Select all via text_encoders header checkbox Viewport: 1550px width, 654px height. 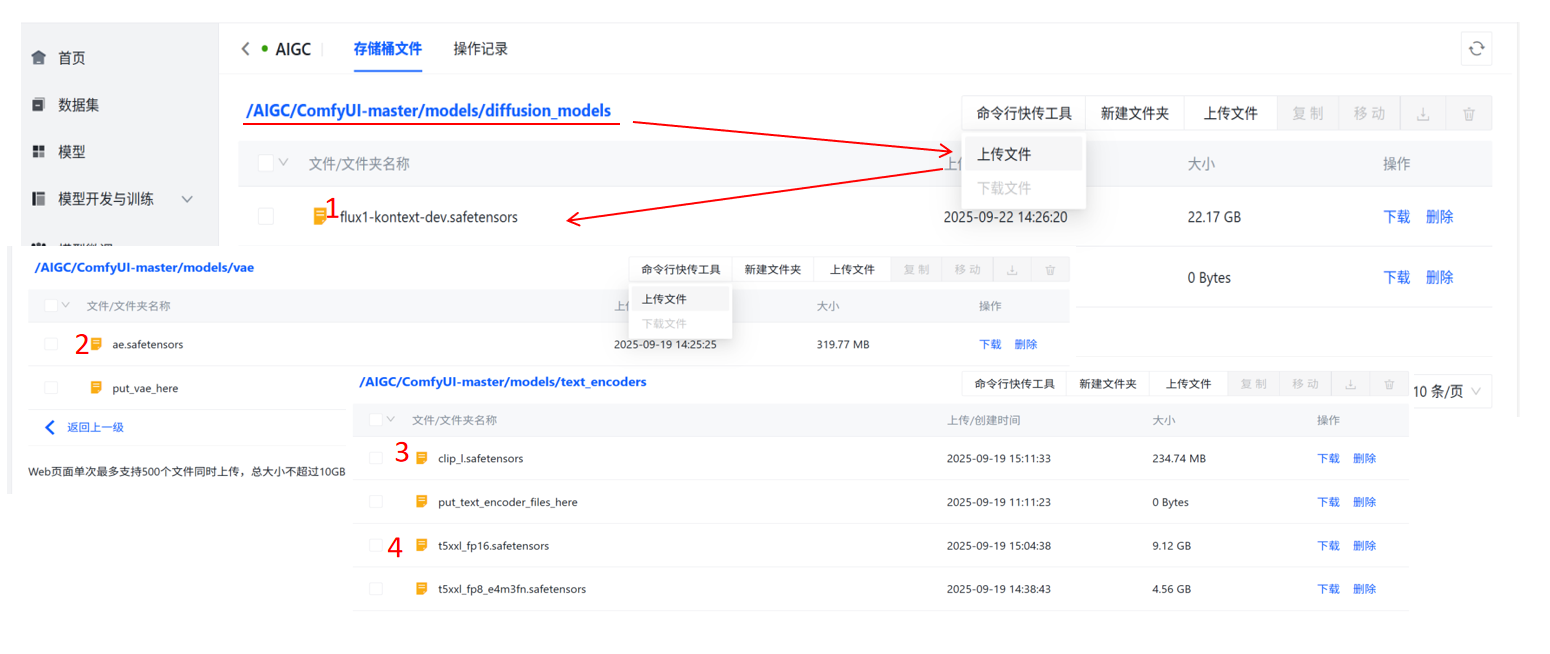(x=375, y=420)
